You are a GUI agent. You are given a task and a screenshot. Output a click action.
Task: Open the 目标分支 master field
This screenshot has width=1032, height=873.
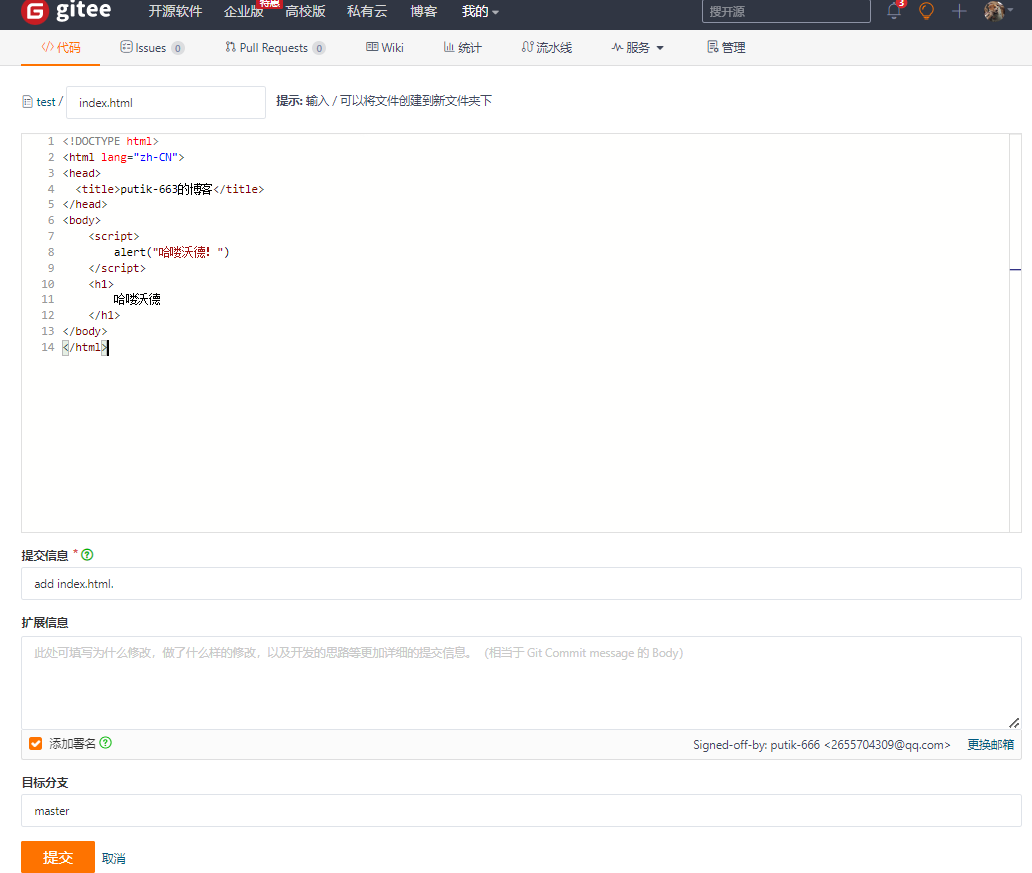520,811
